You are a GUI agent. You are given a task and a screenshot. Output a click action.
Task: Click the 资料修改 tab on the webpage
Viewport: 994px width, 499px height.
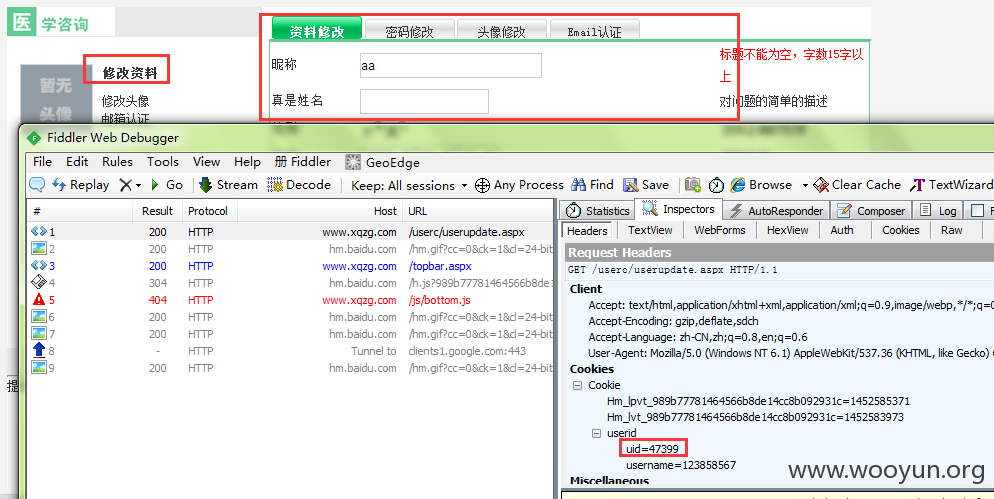tap(317, 30)
